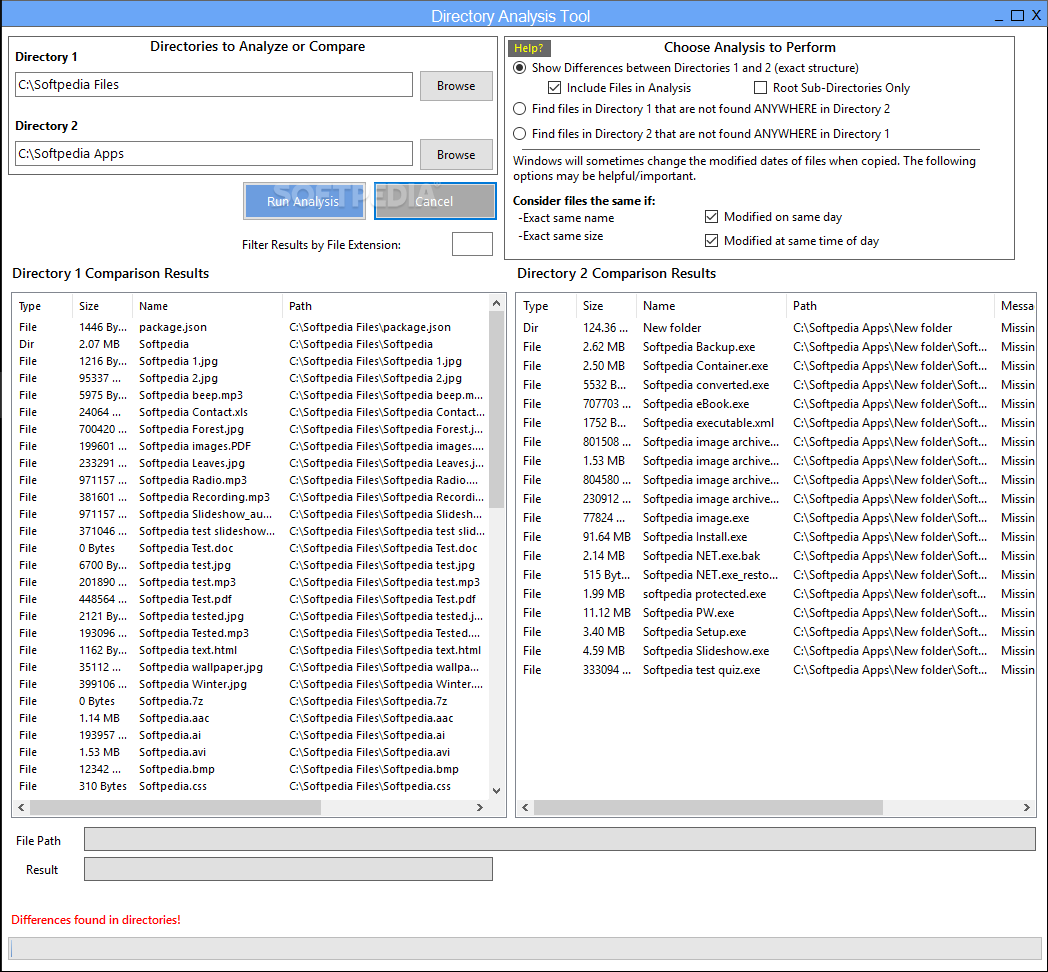Click right scroll arrow of Directory 1 results
This screenshot has width=1048, height=972.
(x=479, y=808)
